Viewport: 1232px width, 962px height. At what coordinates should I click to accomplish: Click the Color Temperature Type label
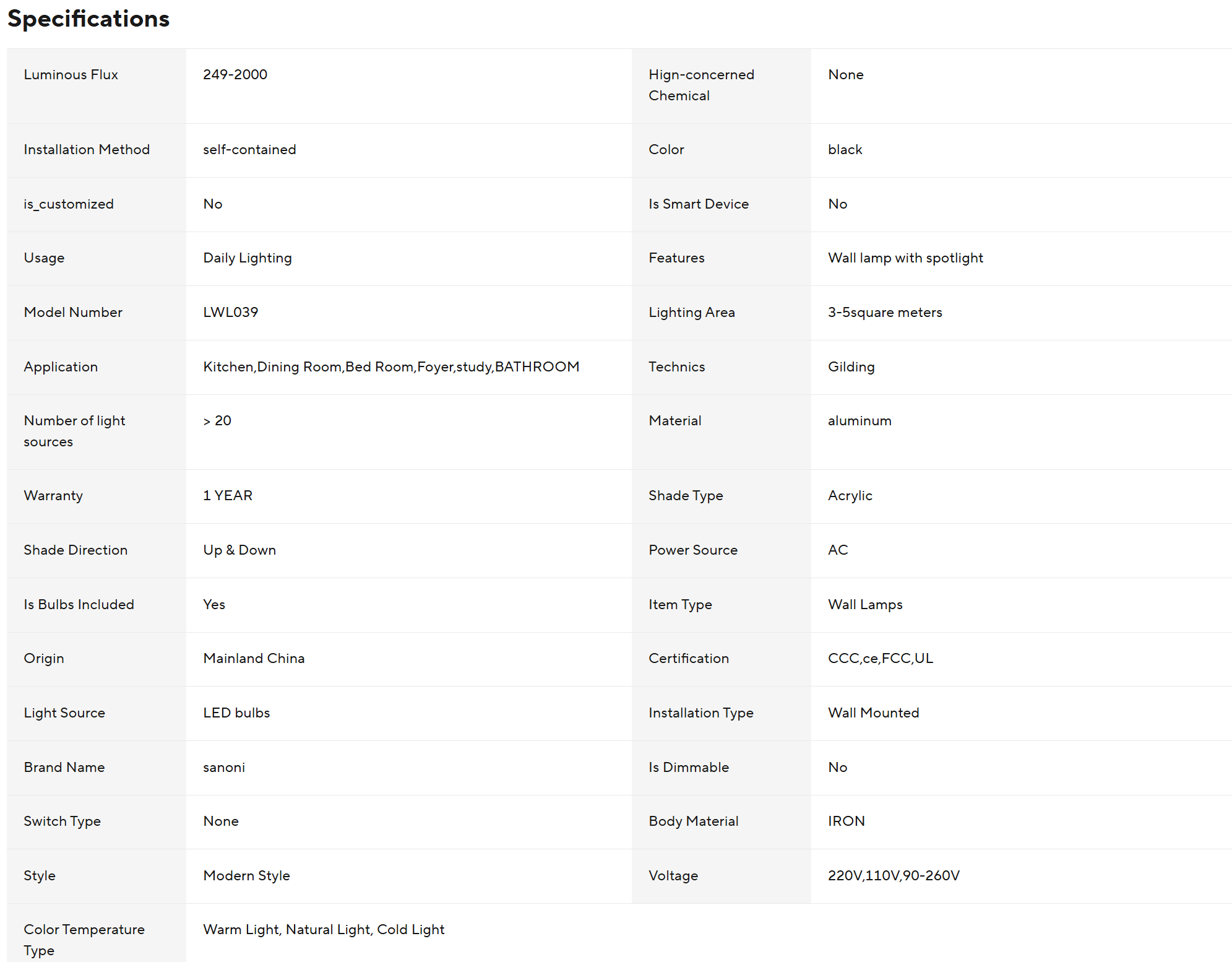pyautogui.click(x=84, y=940)
